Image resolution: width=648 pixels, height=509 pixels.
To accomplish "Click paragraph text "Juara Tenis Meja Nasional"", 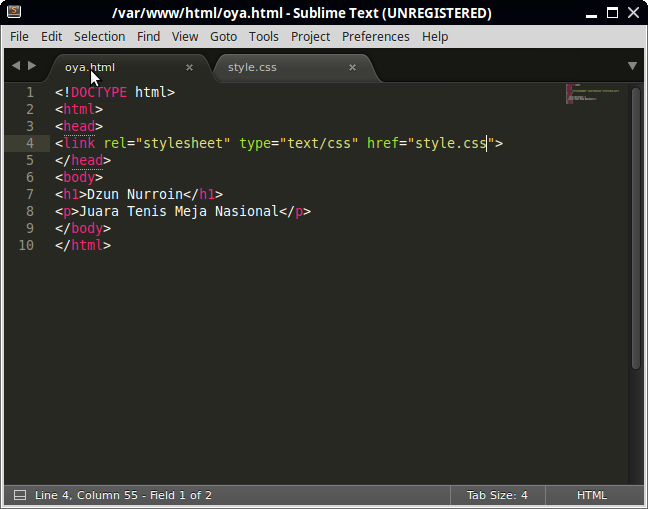I will [x=179, y=212].
